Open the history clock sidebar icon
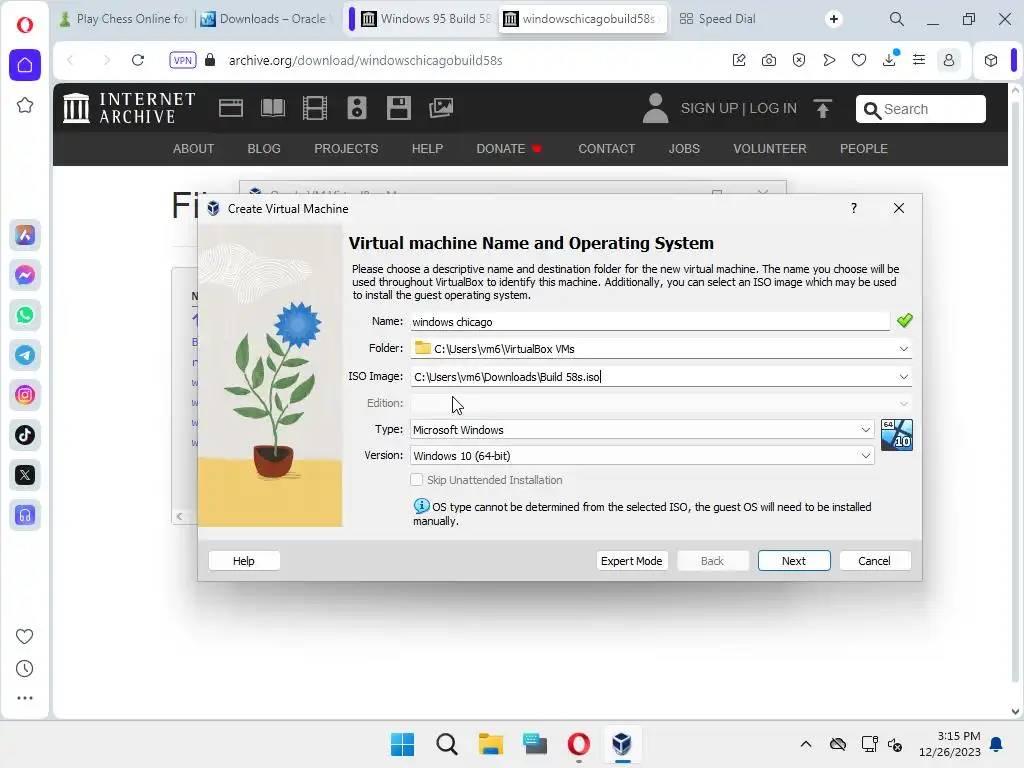1024x768 pixels. [x=24, y=669]
